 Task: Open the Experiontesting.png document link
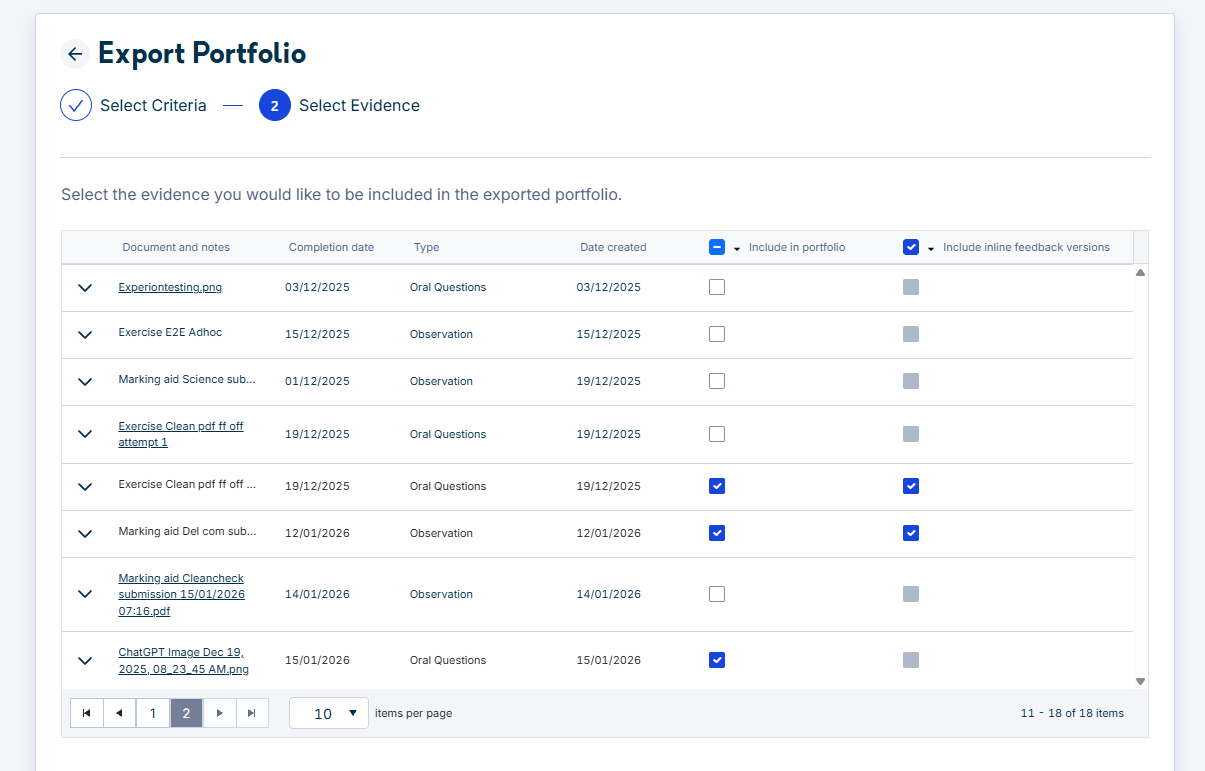click(x=170, y=287)
